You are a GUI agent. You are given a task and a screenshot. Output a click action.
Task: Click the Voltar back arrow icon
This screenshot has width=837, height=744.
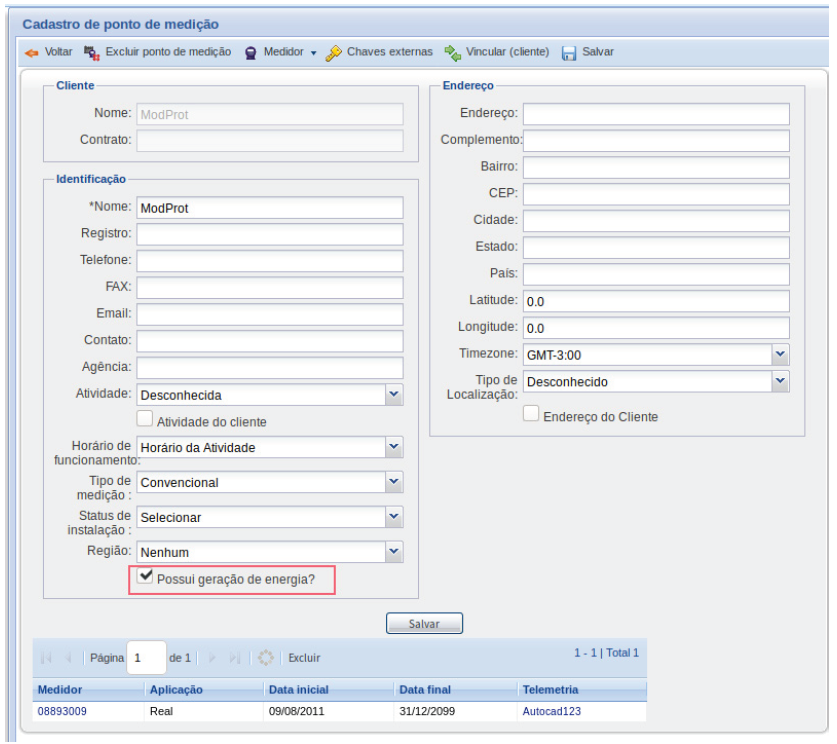tap(31, 52)
